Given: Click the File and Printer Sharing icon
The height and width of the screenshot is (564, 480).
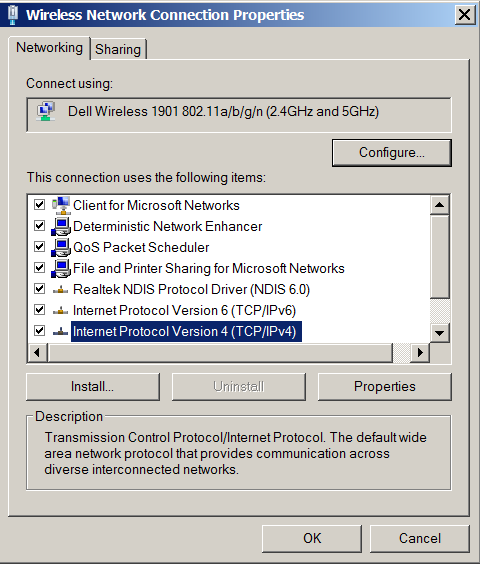Looking at the screenshot, I should click(60, 268).
